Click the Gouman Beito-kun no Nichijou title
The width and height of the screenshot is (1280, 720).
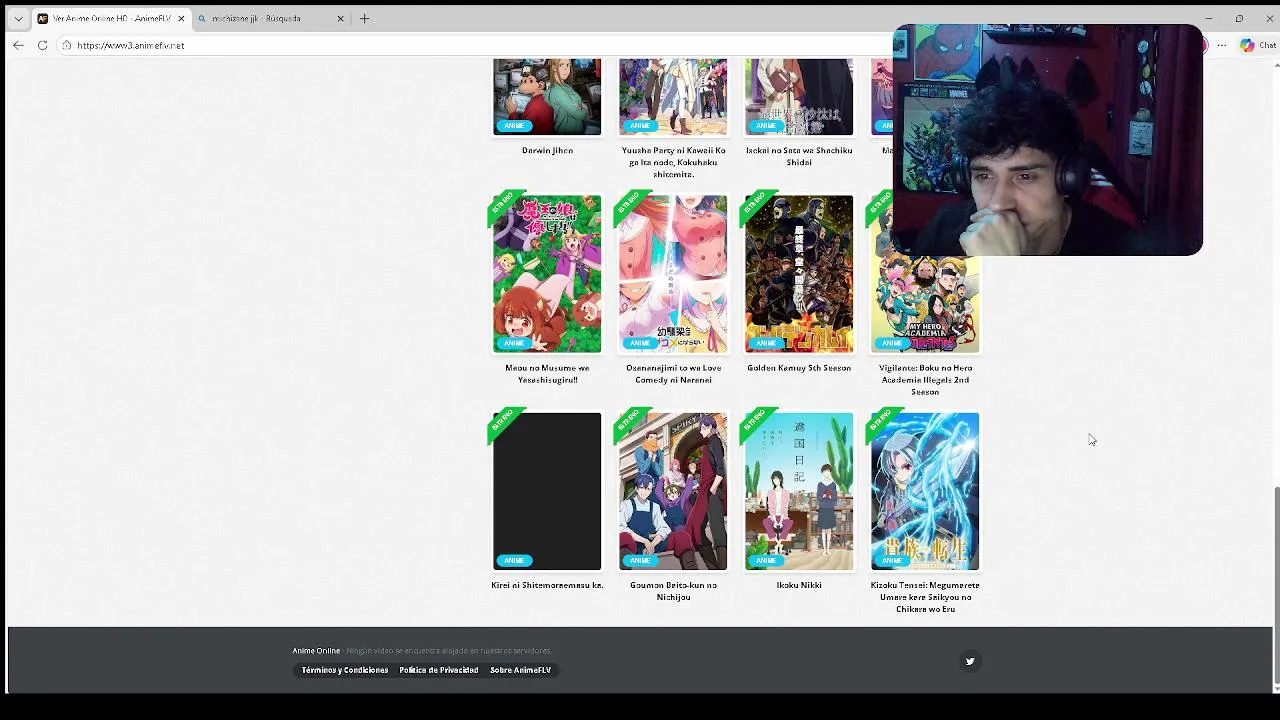673,591
